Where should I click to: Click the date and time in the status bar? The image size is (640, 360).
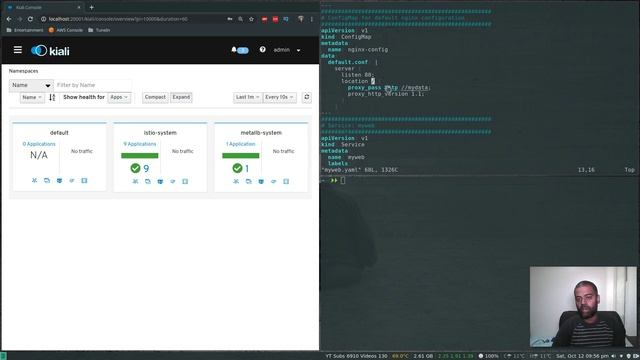tap(582, 356)
